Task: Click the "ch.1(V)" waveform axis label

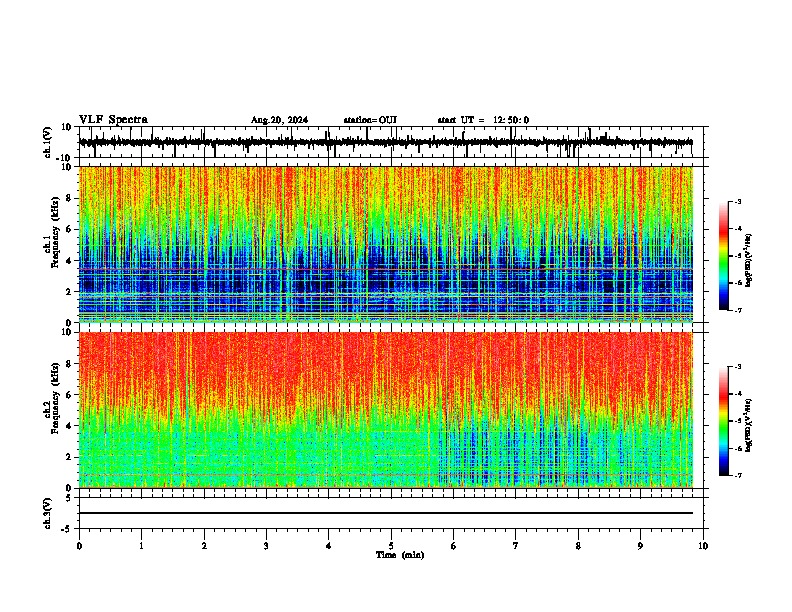Action: 48,142
